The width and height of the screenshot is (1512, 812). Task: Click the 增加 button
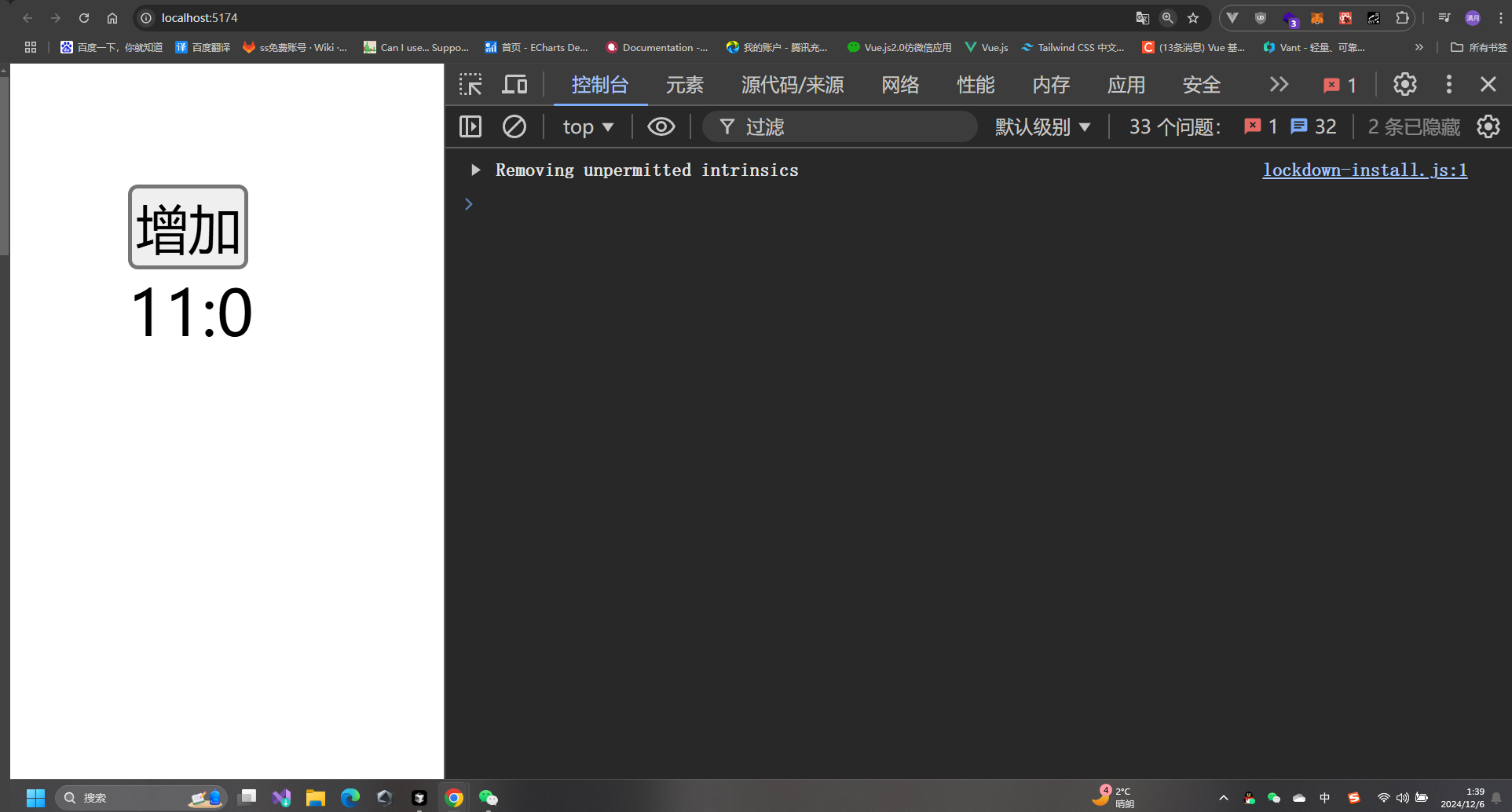[189, 227]
